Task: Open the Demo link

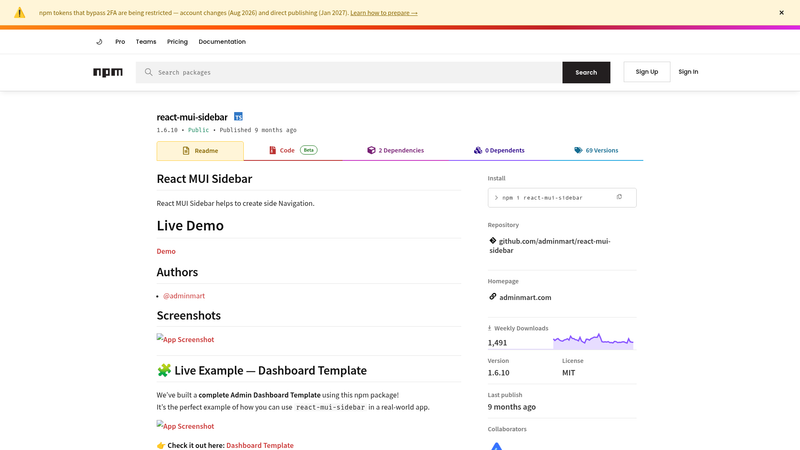Action: (x=166, y=251)
